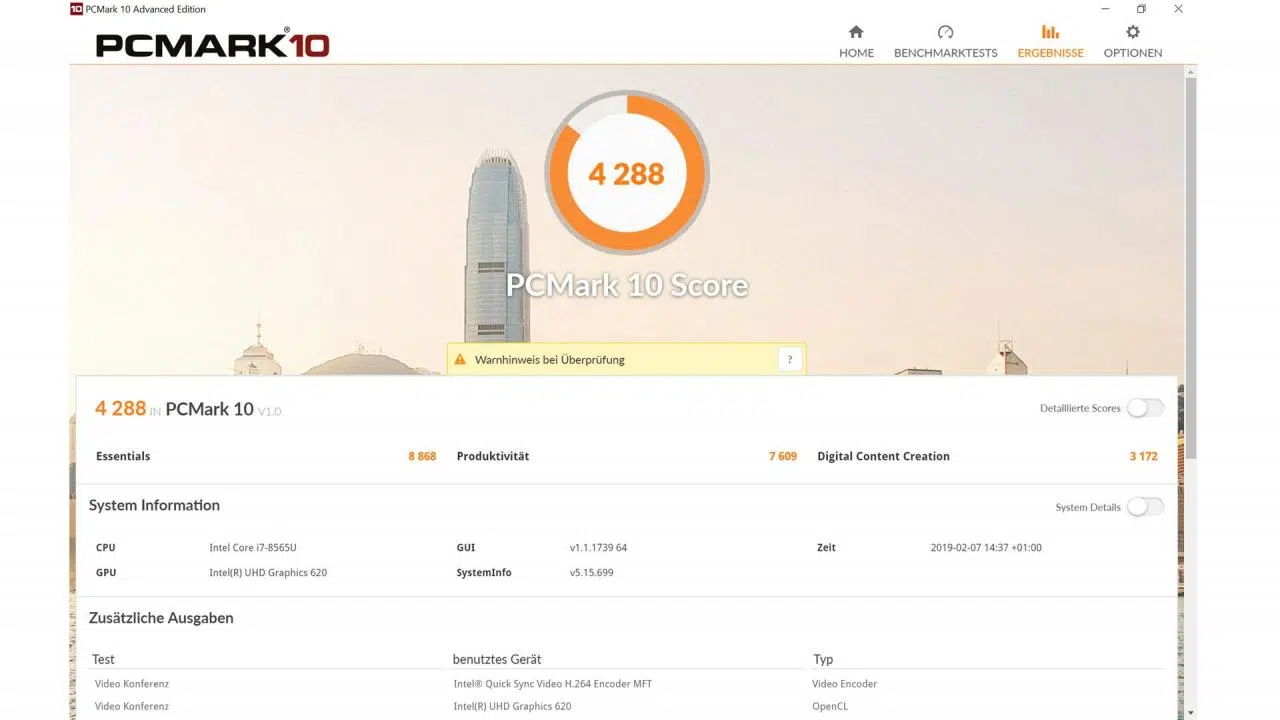Viewport: 1280px width, 720px height.
Task: Click the Produktivität score 7 609
Action: click(x=783, y=456)
